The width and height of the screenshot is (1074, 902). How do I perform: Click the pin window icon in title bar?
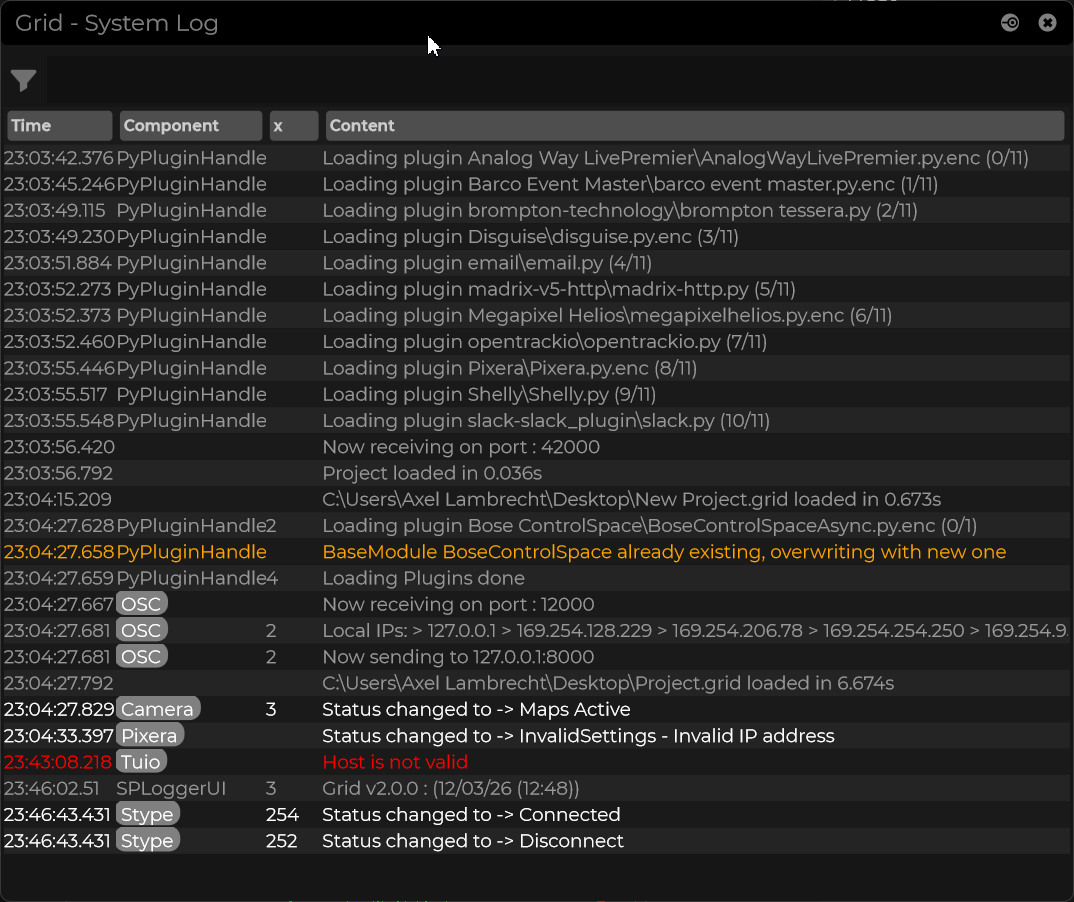(x=1010, y=23)
